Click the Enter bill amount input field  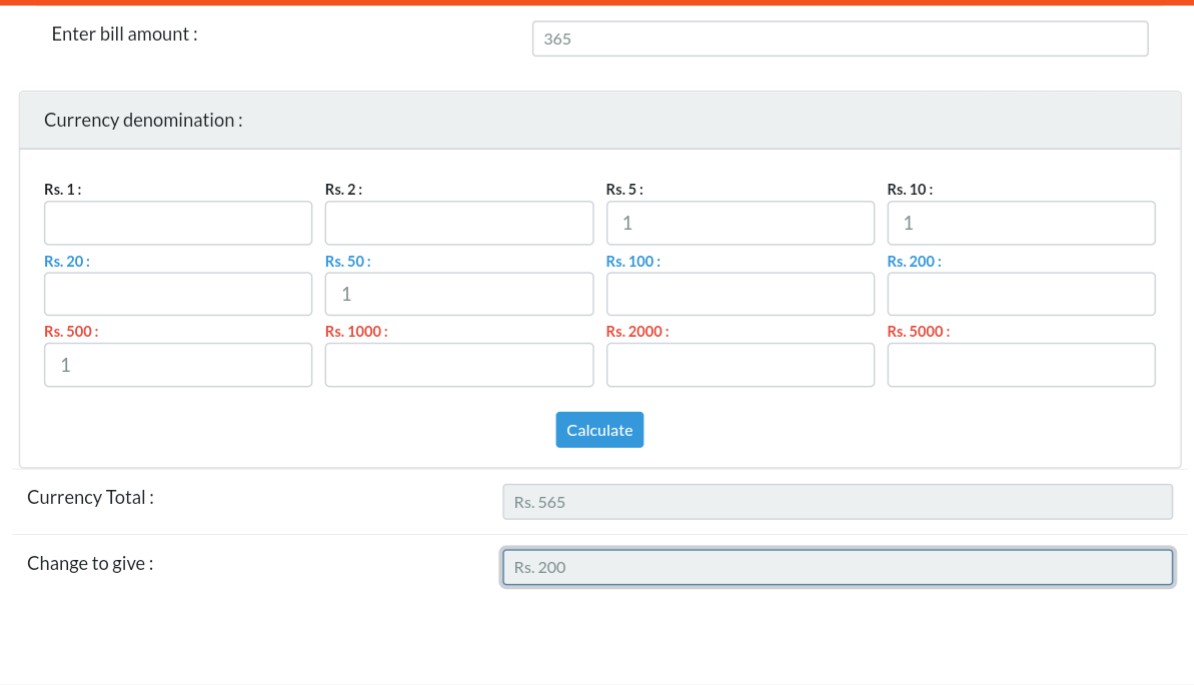tap(840, 39)
